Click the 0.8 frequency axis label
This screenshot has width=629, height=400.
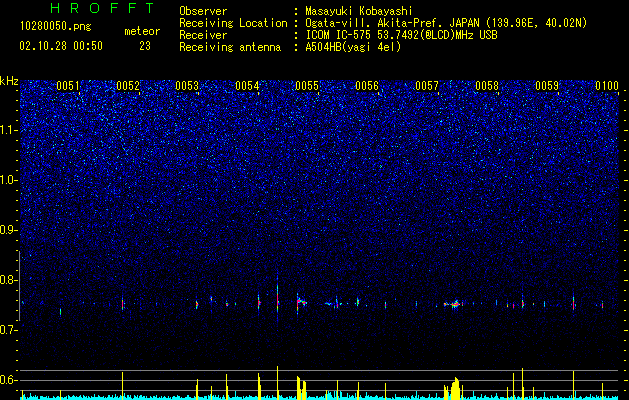point(8,280)
